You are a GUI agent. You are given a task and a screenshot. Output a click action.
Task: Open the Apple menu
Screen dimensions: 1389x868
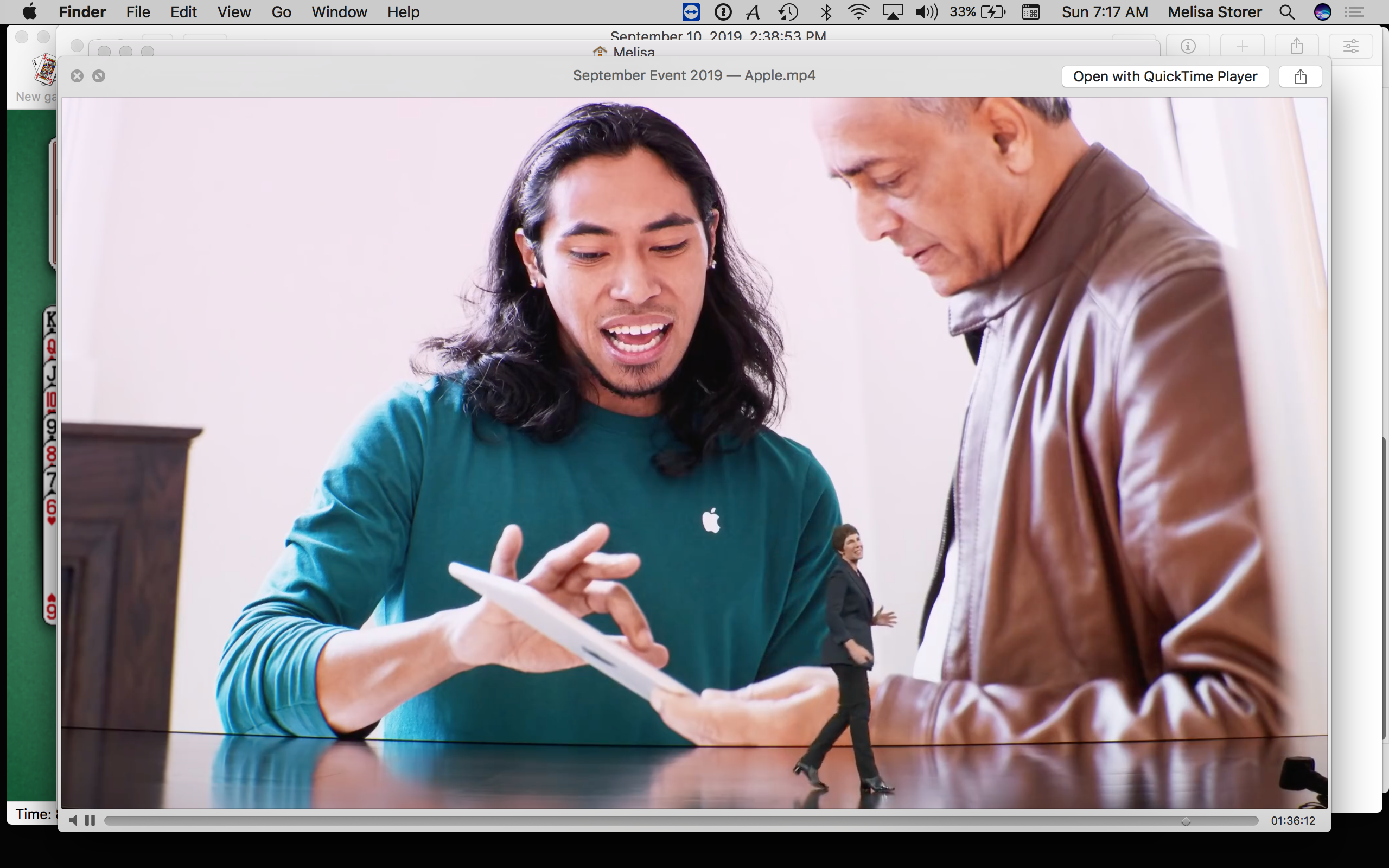[x=29, y=12]
